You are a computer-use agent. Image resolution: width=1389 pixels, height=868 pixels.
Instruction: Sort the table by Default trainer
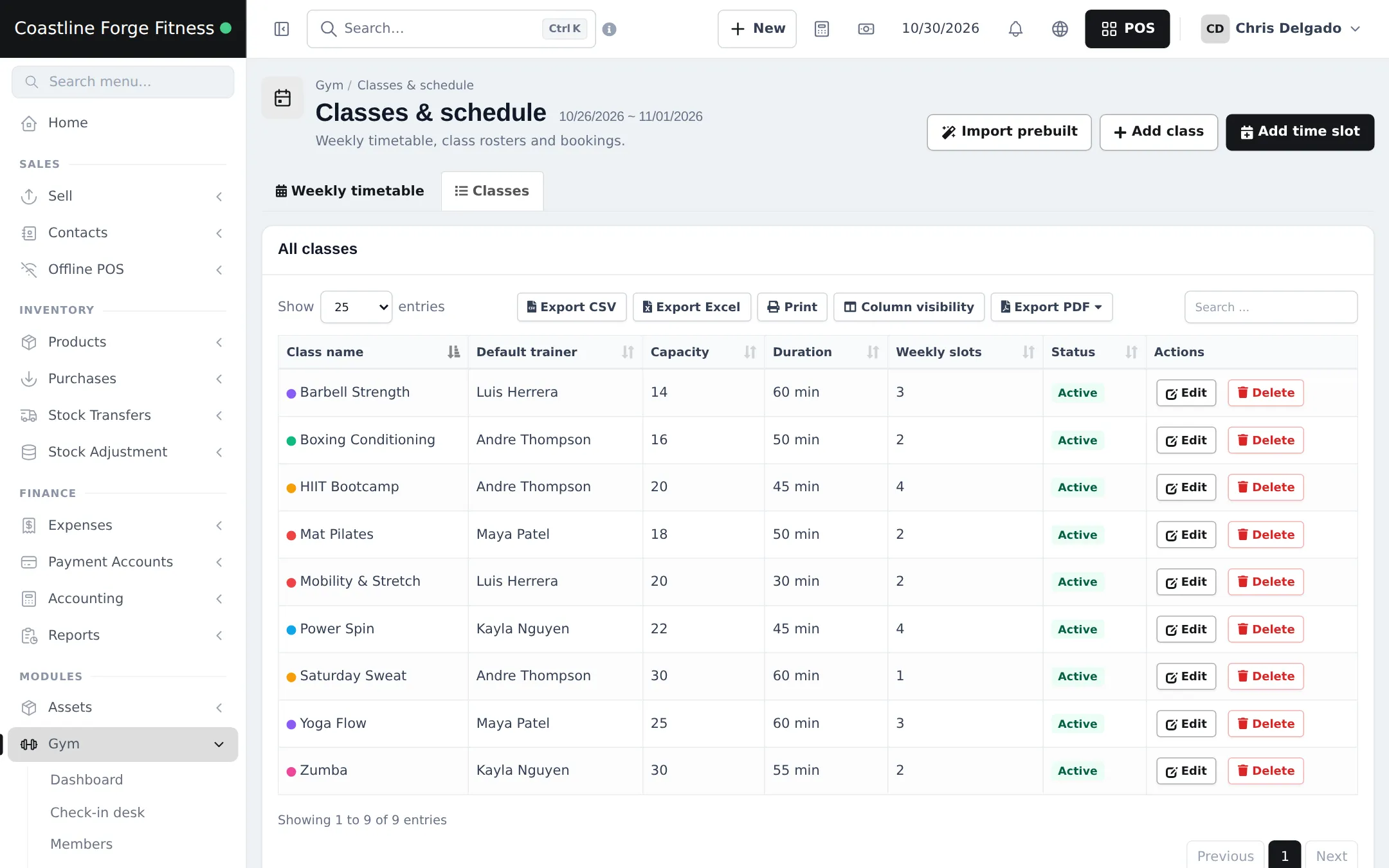[x=555, y=352]
